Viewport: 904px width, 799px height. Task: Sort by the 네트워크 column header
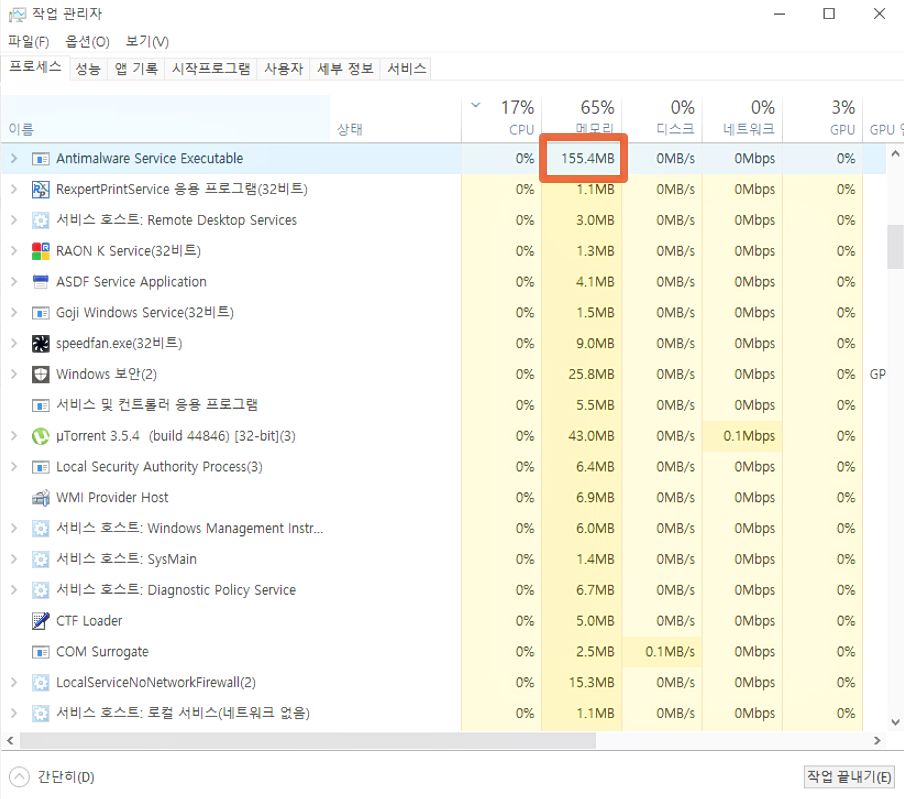tap(743, 118)
